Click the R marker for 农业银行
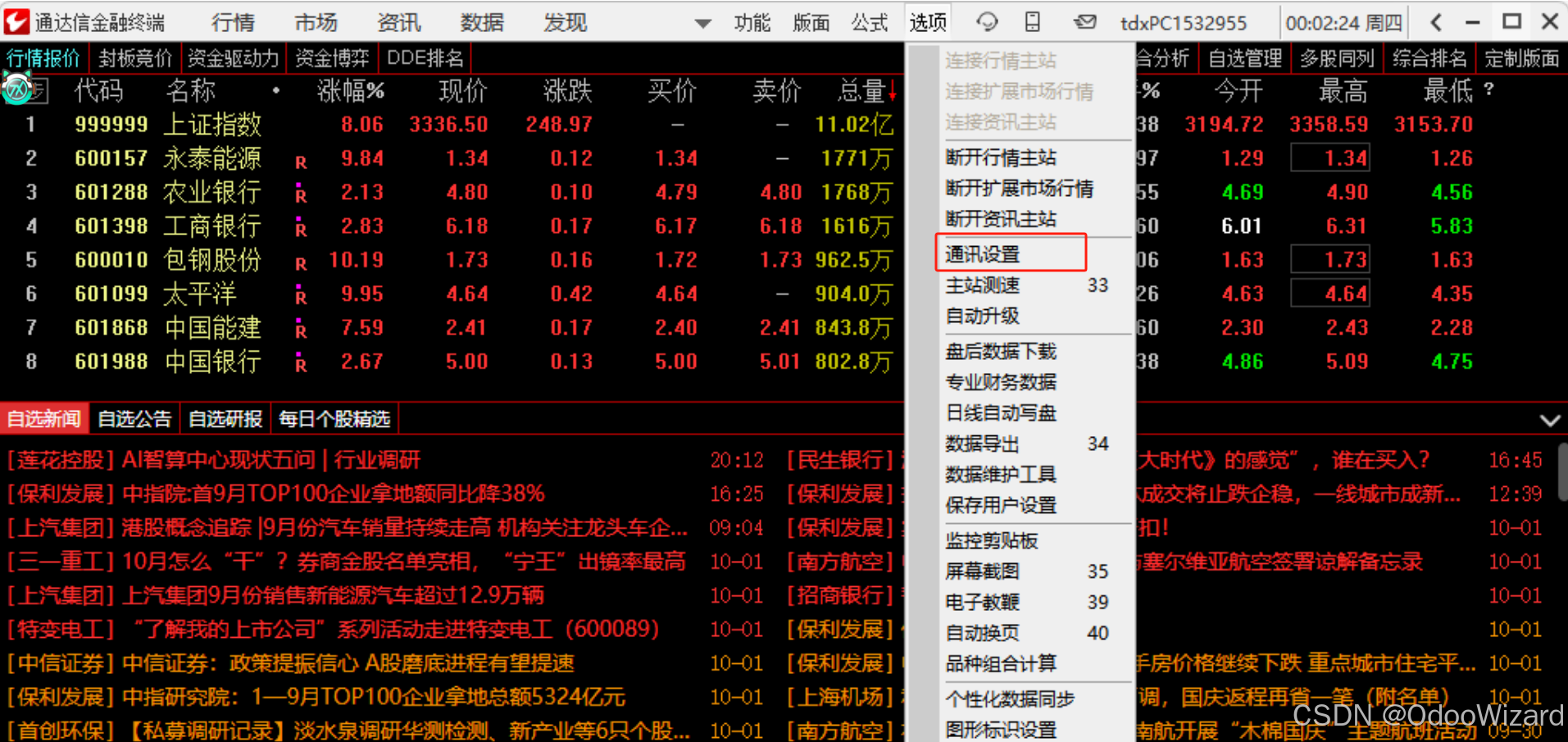The width and height of the screenshot is (1568, 742). 301,194
